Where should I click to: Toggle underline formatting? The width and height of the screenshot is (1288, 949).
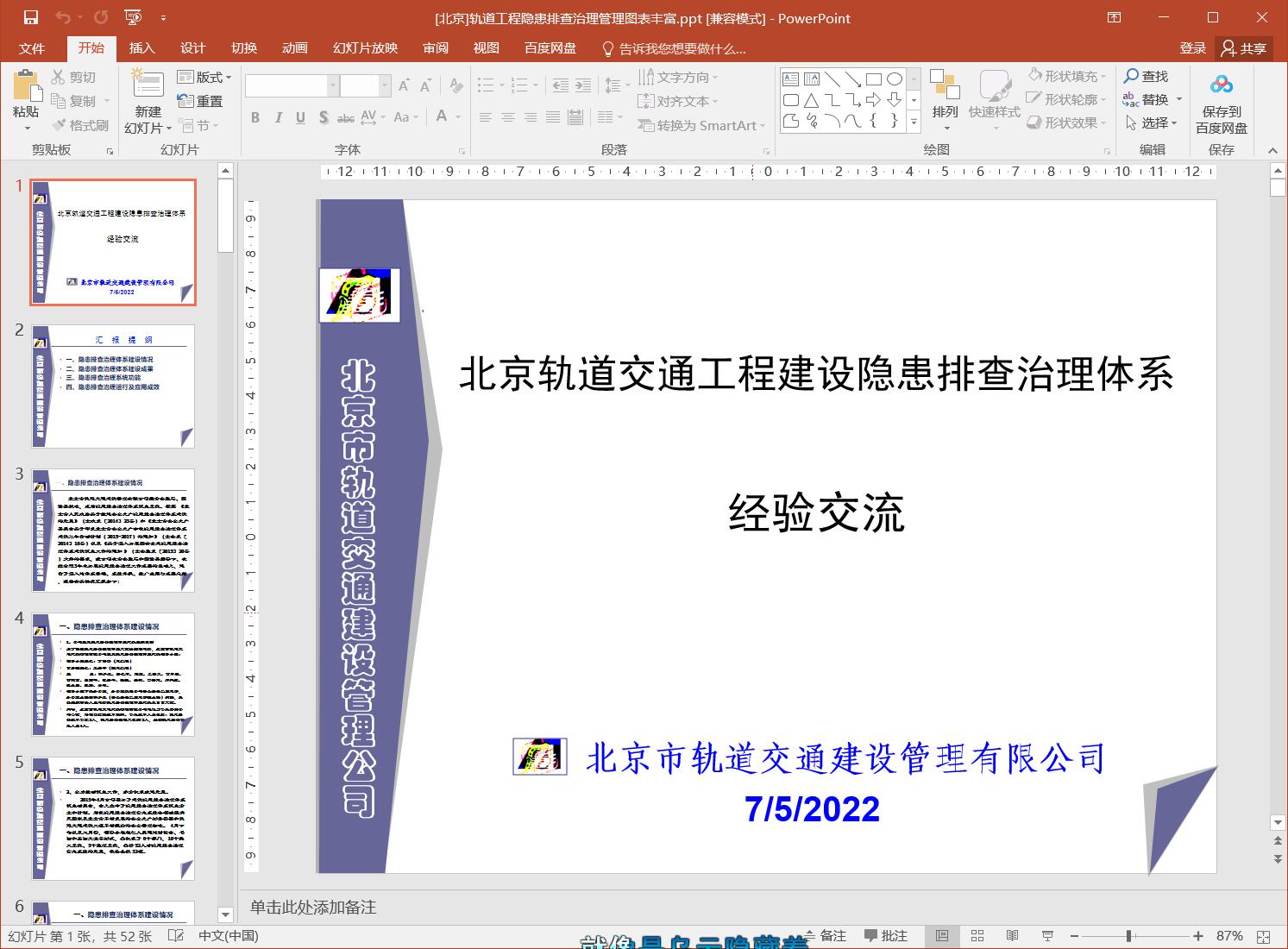(x=300, y=117)
